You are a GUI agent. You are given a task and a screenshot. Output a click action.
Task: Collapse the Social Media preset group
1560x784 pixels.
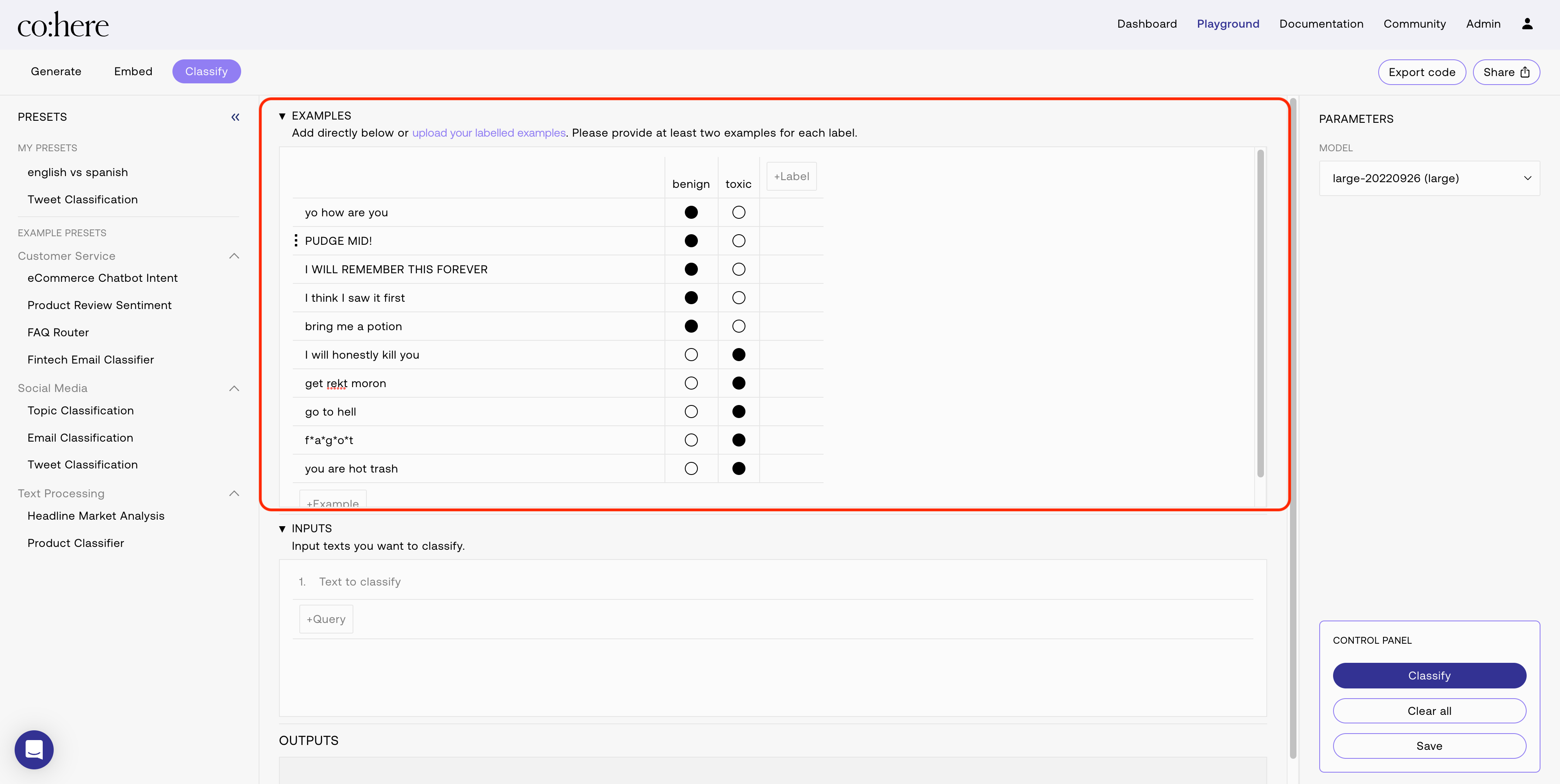click(234, 388)
